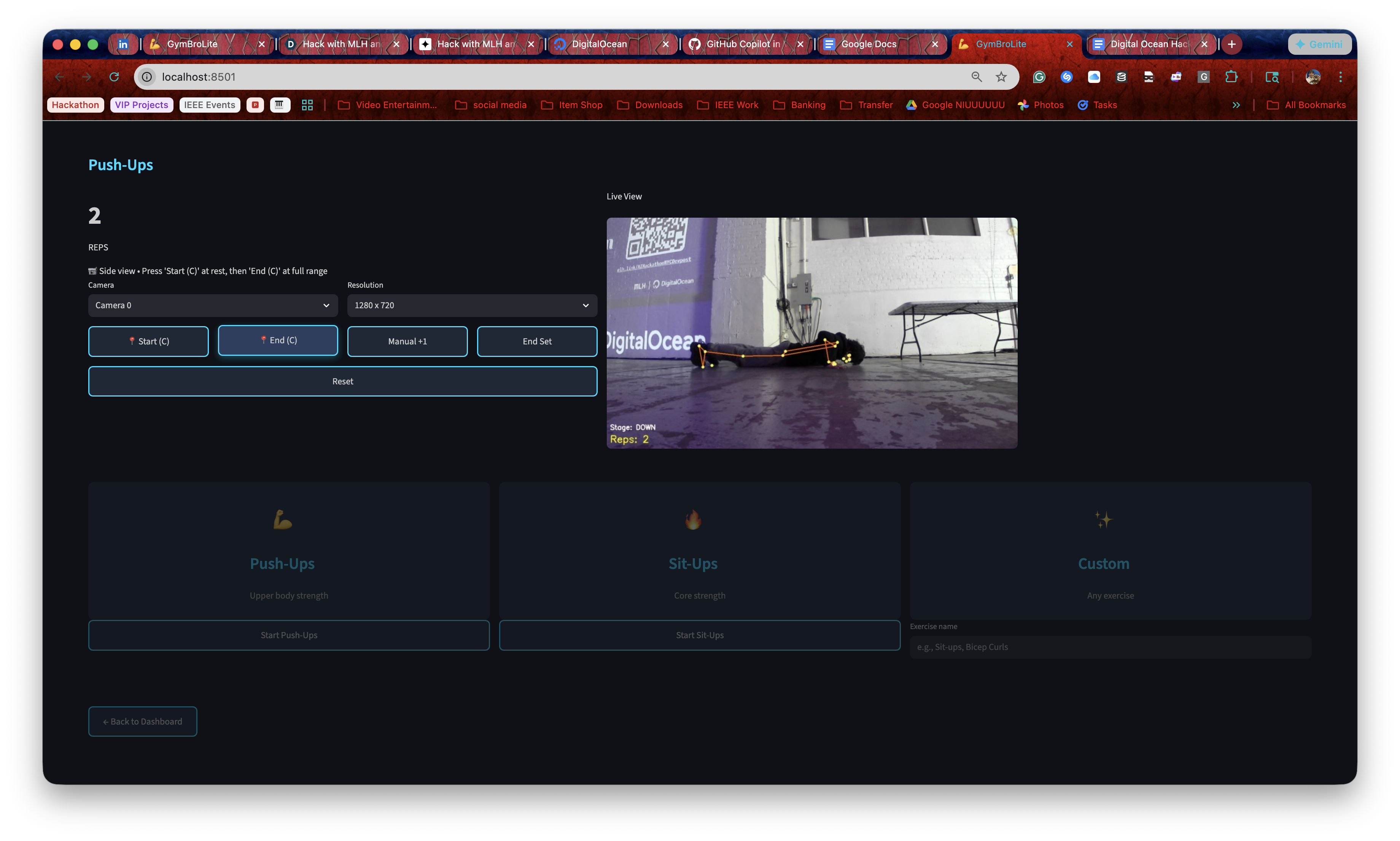Click the site info icon beside localhost
The width and height of the screenshot is (1400, 841).
pos(147,76)
